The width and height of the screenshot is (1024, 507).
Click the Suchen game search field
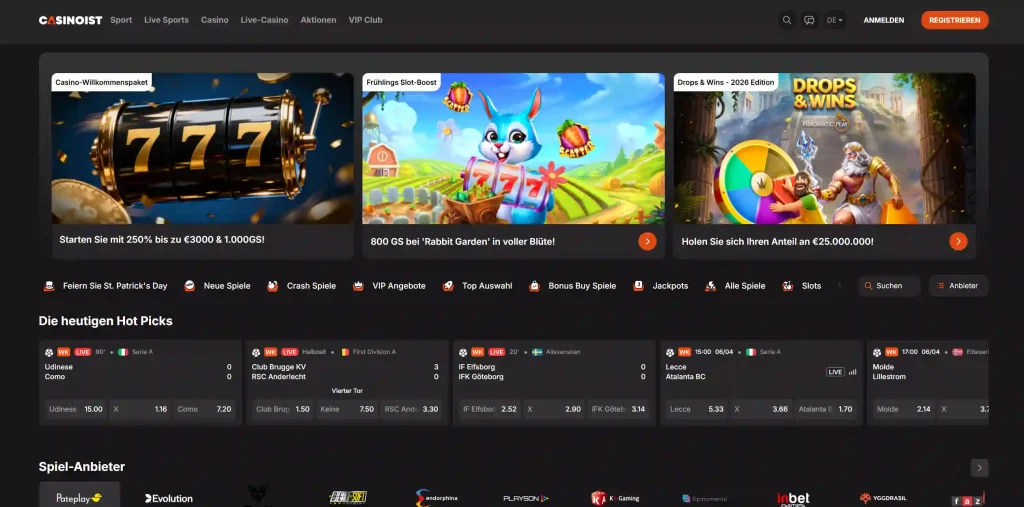click(x=889, y=286)
